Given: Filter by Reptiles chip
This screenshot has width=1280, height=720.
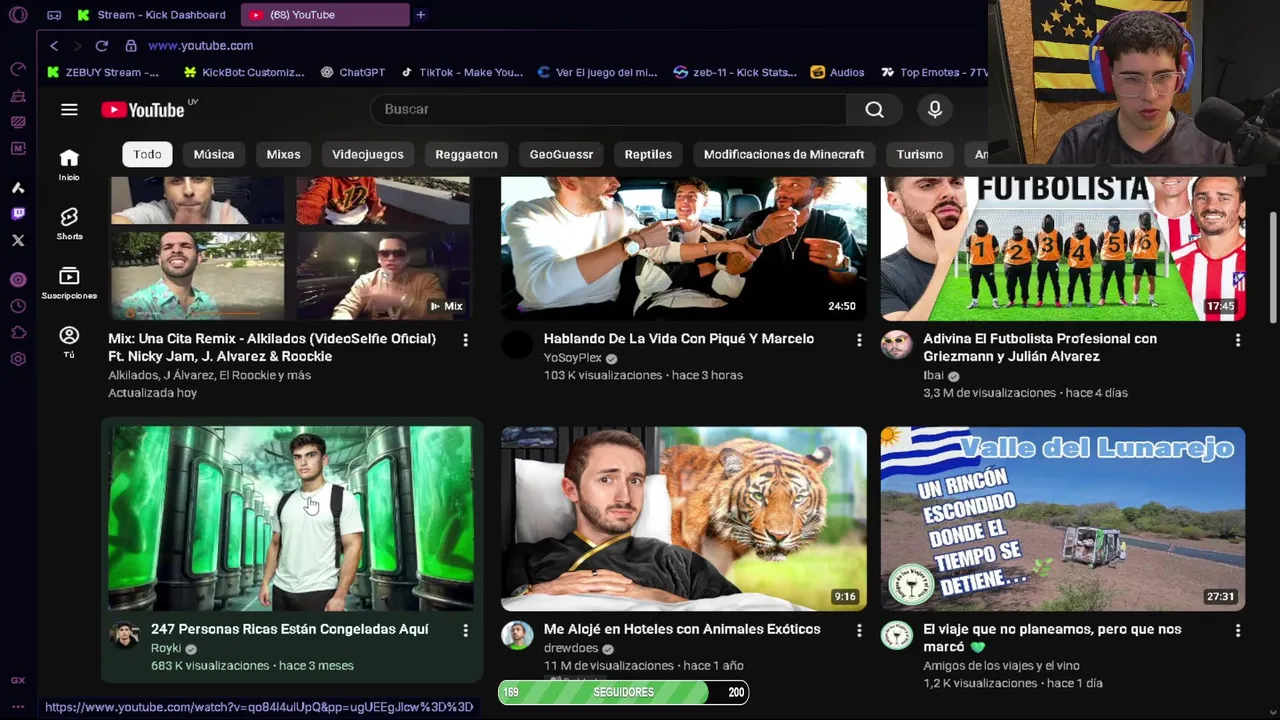Looking at the screenshot, I should 648,154.
